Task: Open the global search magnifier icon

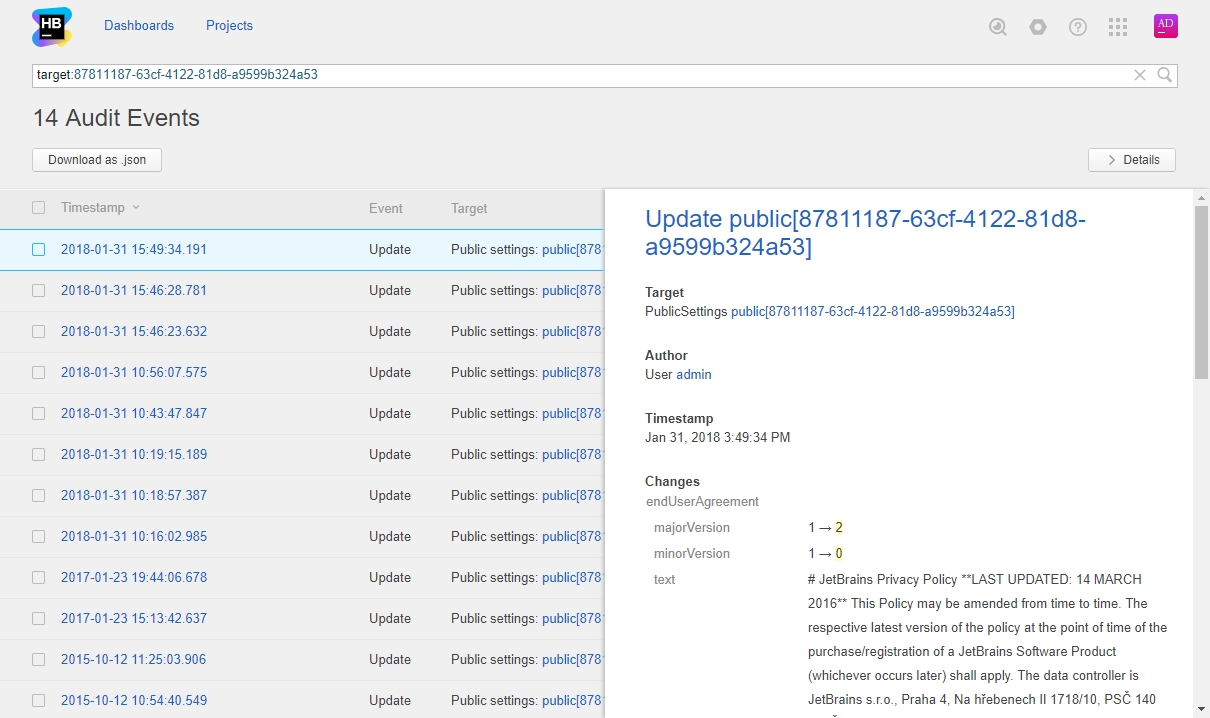Action: click(997, 27)
